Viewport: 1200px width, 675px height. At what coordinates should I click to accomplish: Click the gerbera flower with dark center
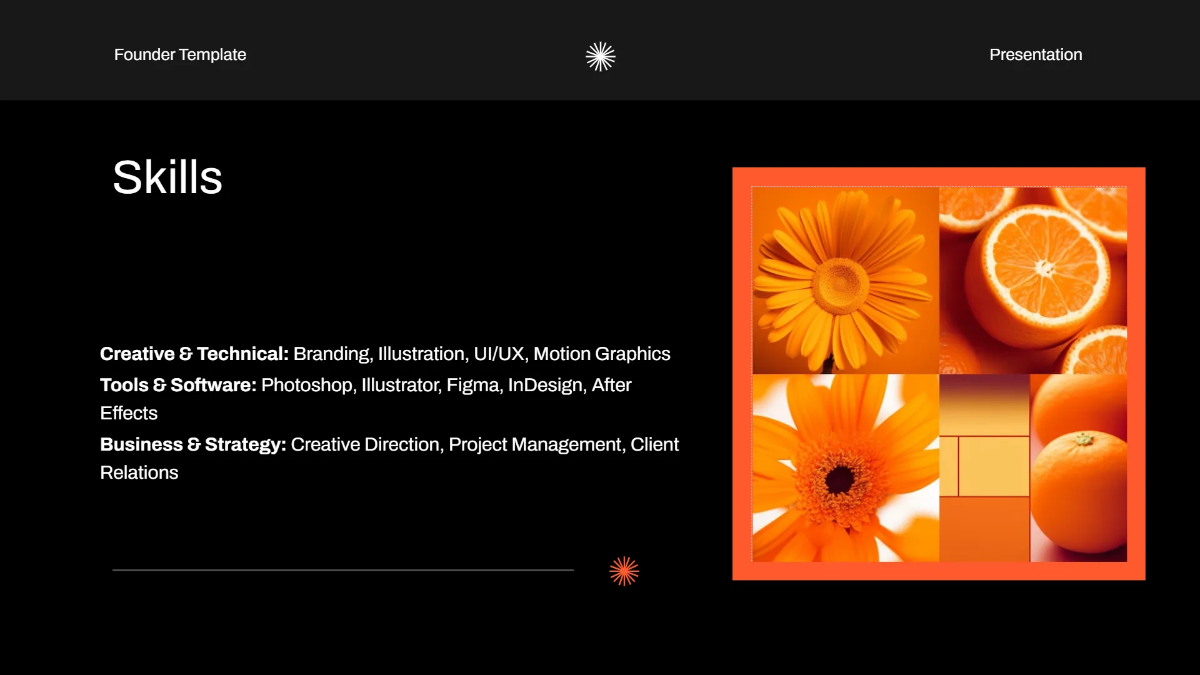[845, 468]
